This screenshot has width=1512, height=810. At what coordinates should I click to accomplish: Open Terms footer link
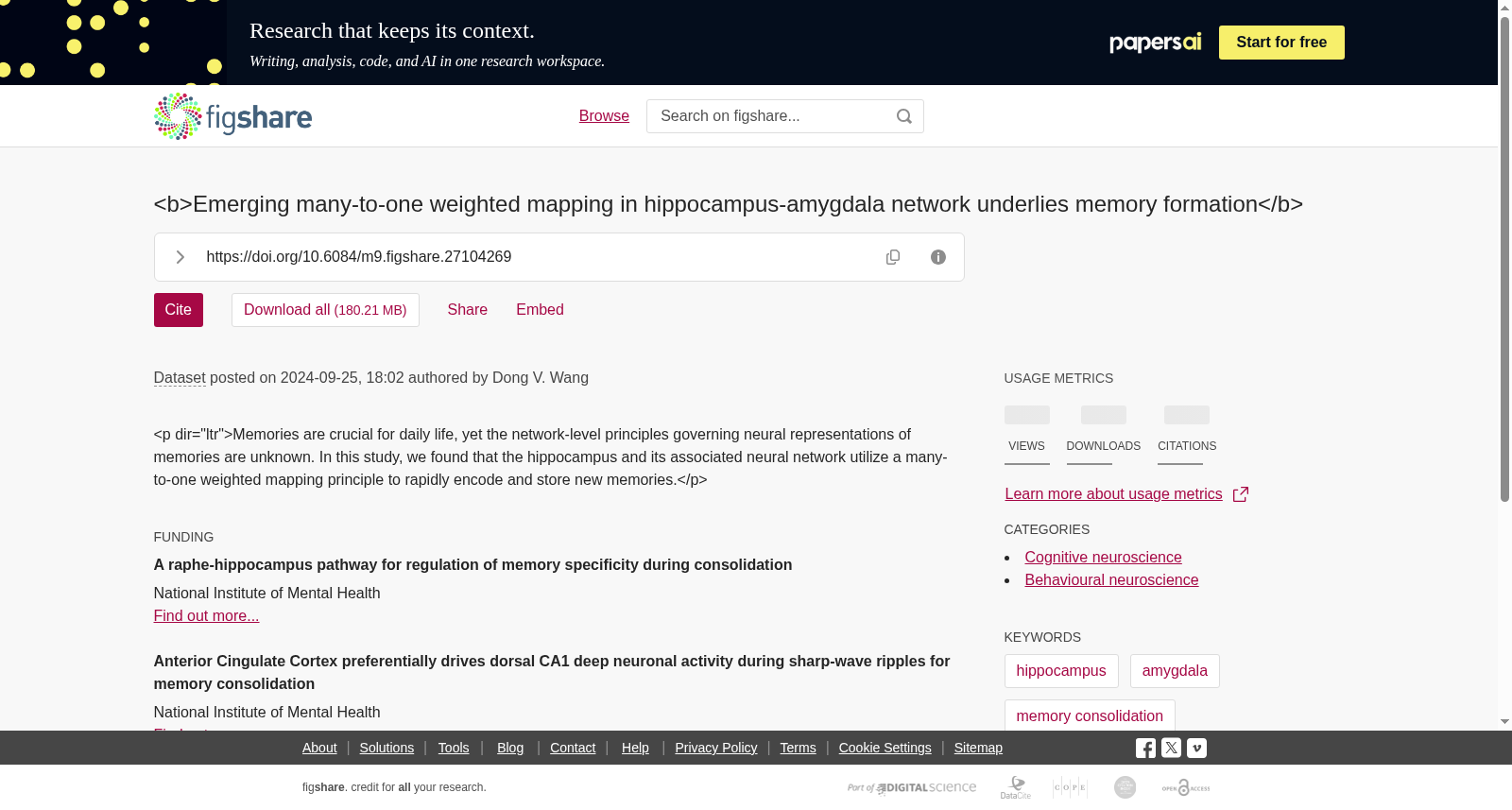click(798, 748)
